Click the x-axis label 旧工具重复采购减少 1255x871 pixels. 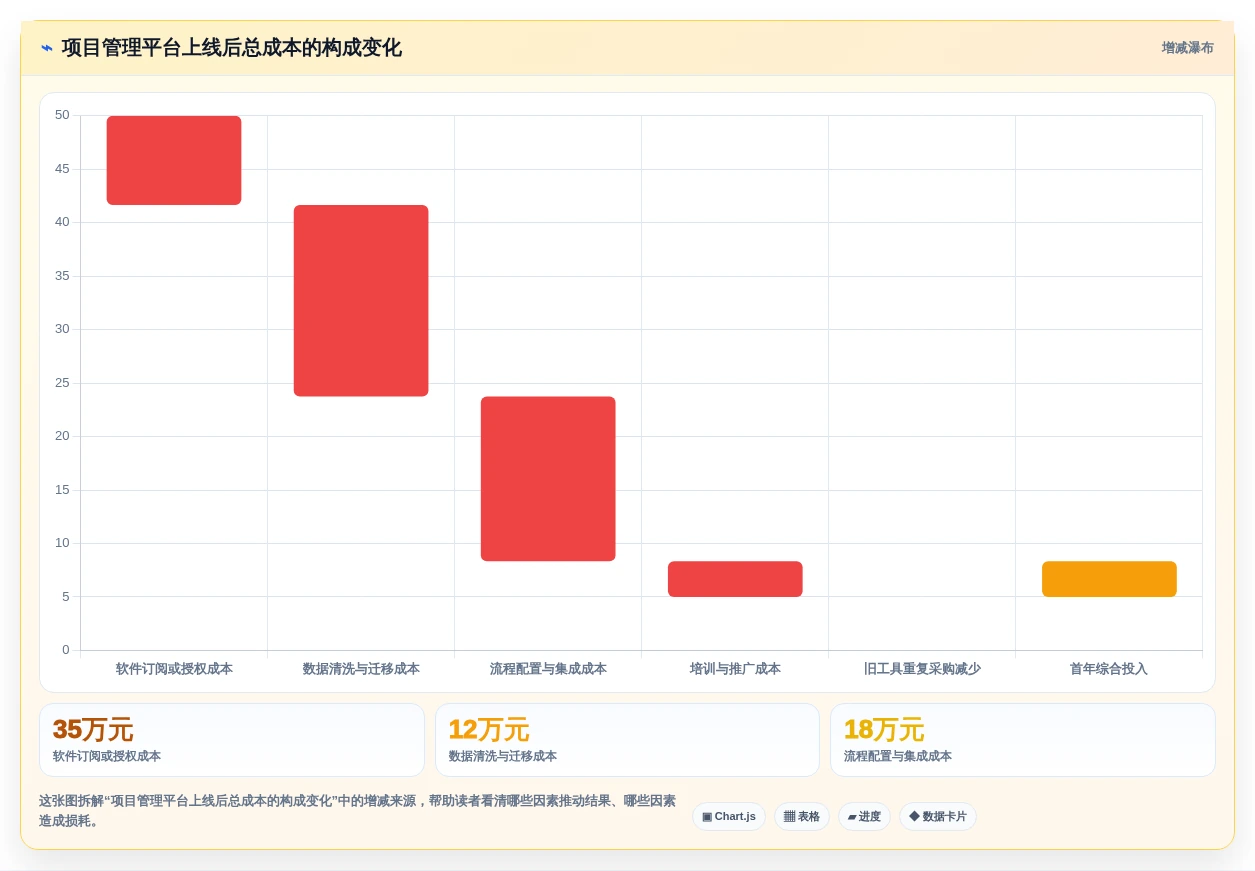[x=922, y=669]
